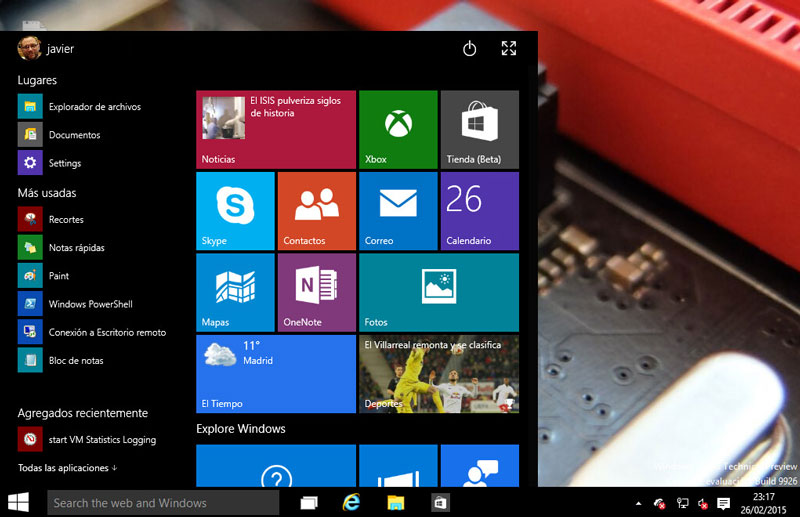800x517 pixels.
Task: Launch Recortes snipping tool
Action: [x=51, y=219]
